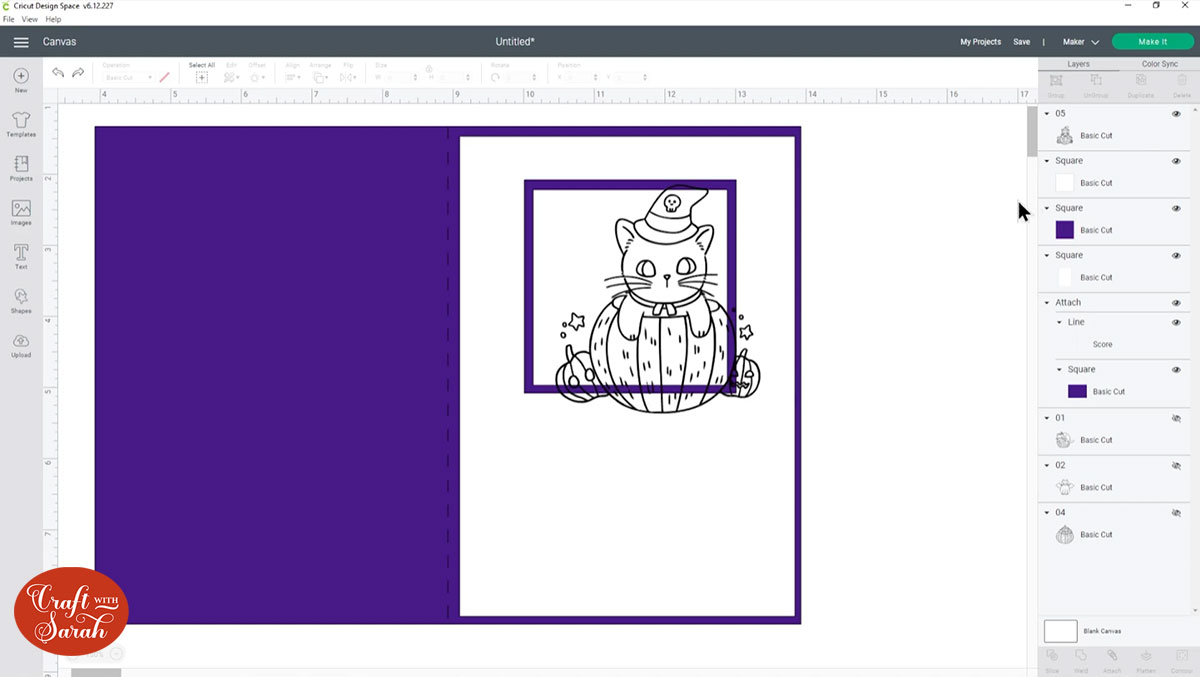Open the Operation Basic Cut dropdown
1200x677 pixels.
128,77
